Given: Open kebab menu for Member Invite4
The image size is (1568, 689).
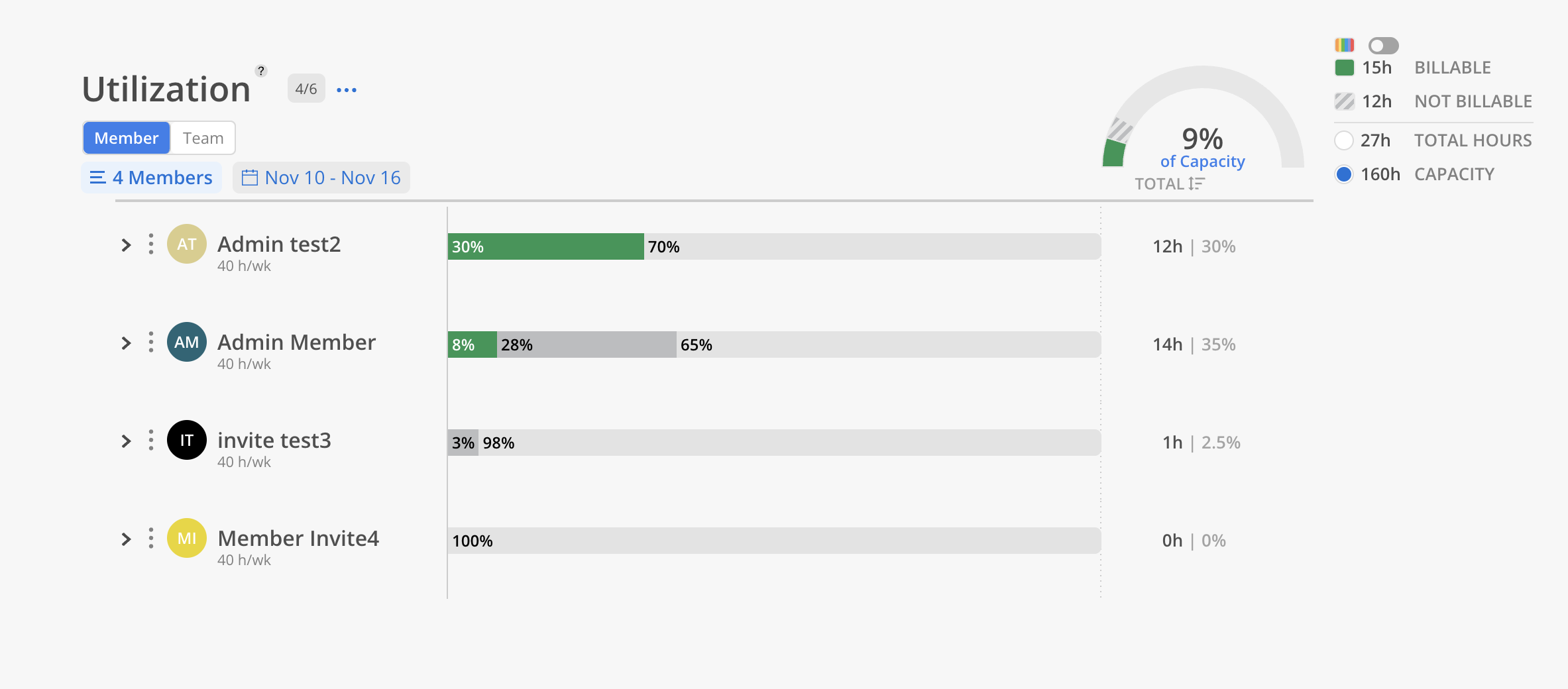Looking at the screenshot, I should (x=151, y=539).
